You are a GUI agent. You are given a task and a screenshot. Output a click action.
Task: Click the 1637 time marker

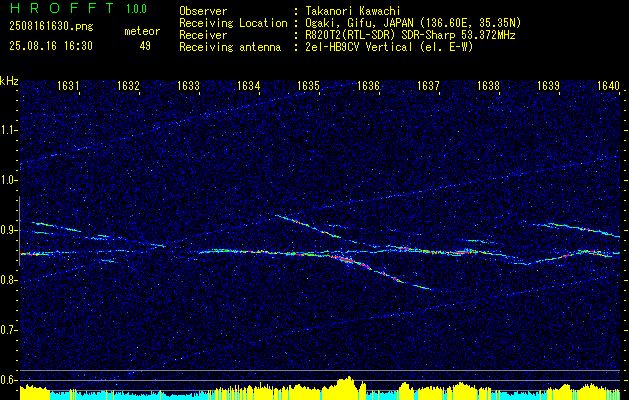[x=428, y=85]
